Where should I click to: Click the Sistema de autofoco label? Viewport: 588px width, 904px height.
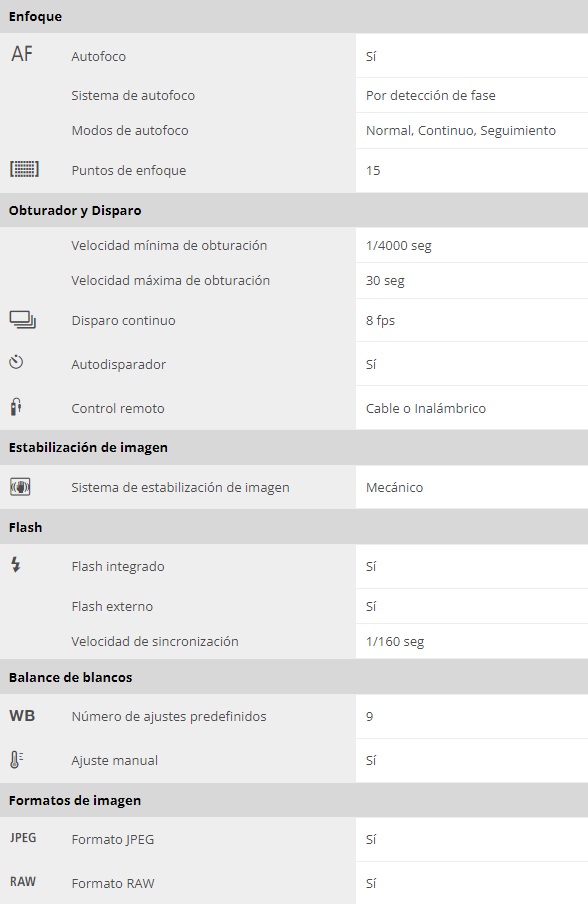(133, 95)
